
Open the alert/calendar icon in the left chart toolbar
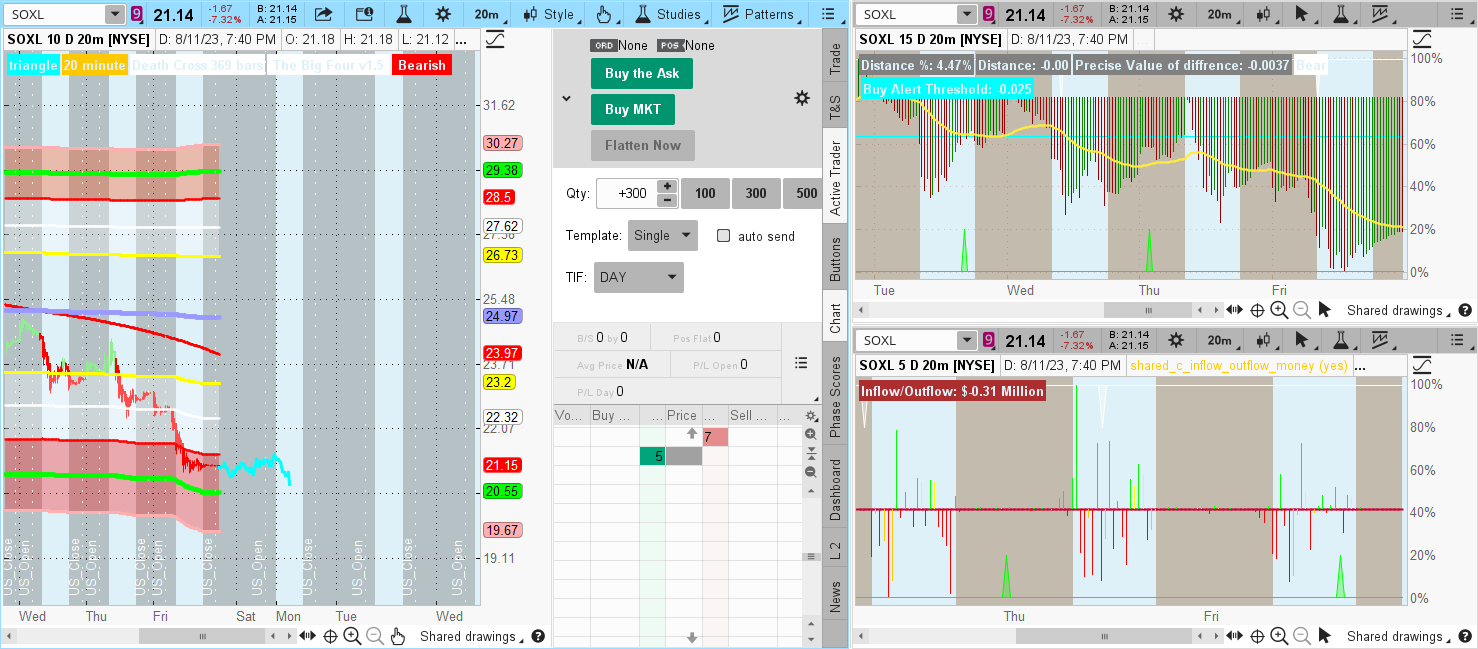[x=364, y=14]
